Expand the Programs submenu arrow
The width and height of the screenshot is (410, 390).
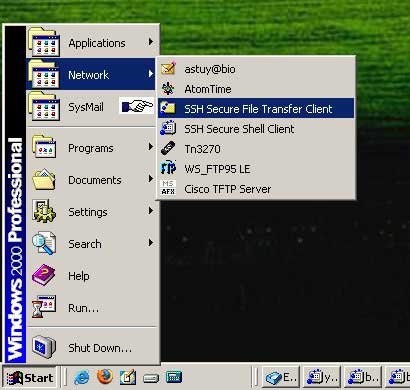151,147
